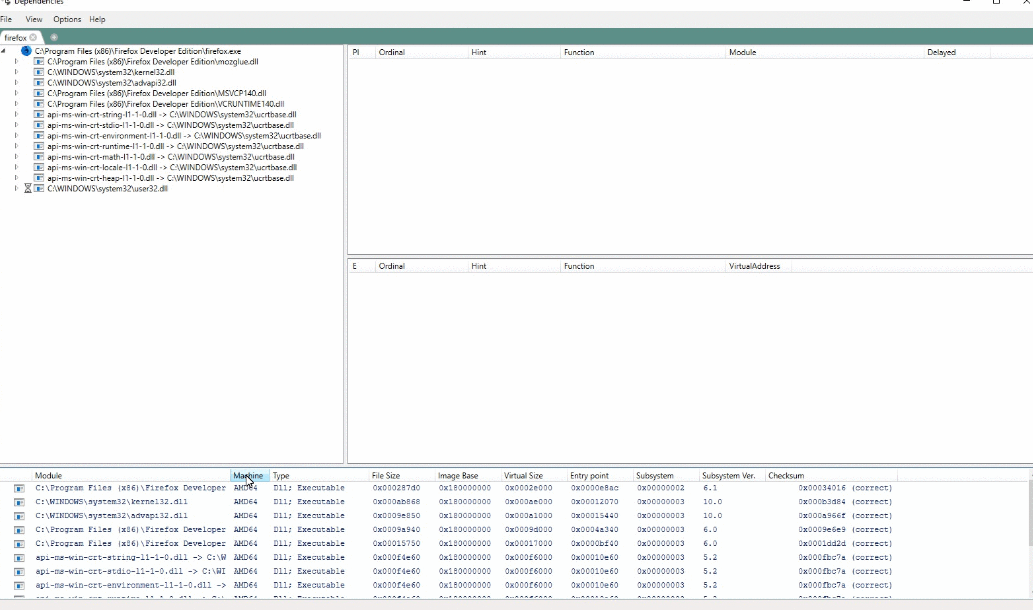Image resolution: width=1033 pixels, height=610 pixels.
Task: Click file size value 0x000ab868
Action: click(x=396, y=502)
